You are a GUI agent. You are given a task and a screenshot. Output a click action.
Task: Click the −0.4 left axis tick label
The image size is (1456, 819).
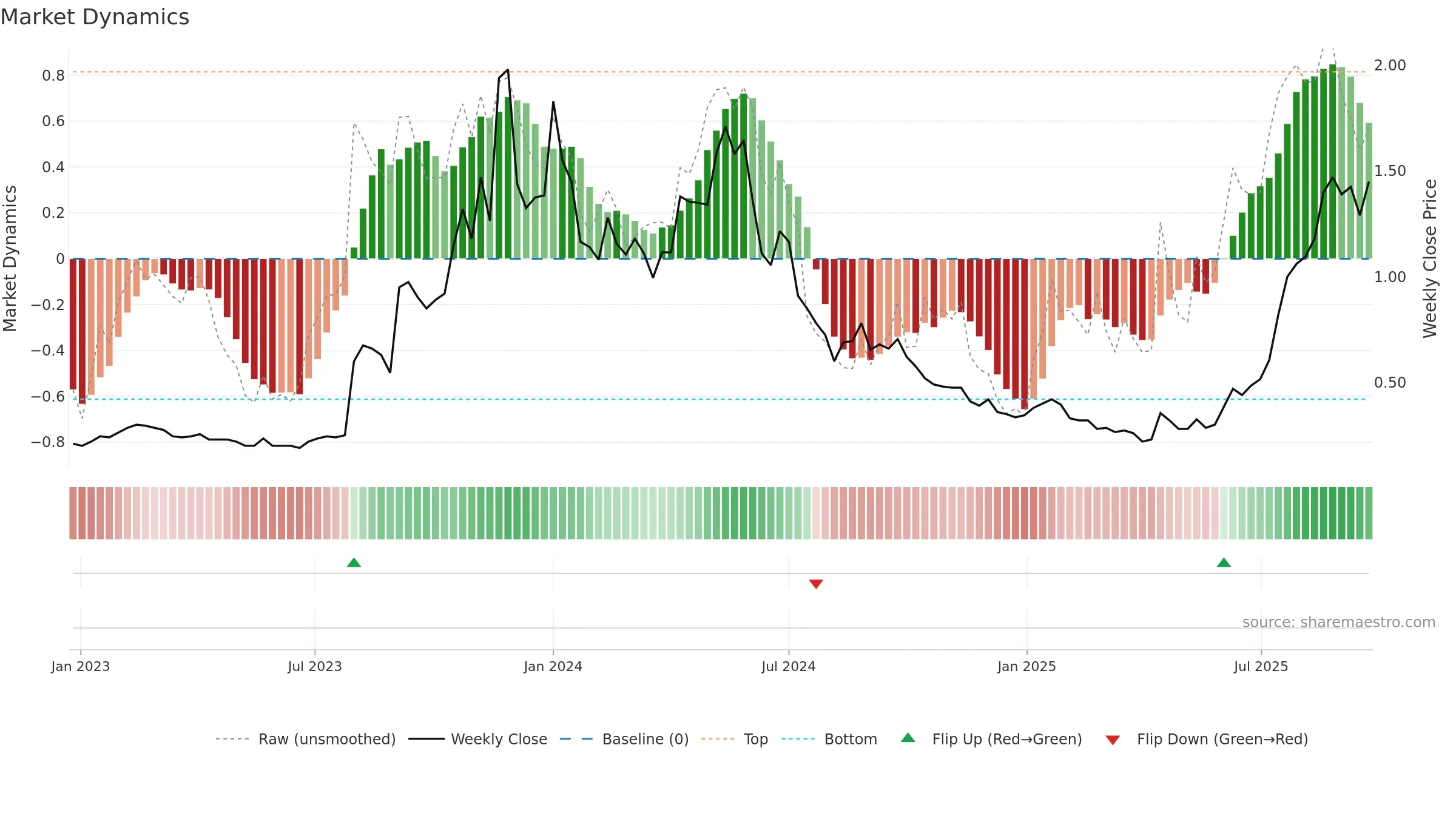[x=48, y=351]
